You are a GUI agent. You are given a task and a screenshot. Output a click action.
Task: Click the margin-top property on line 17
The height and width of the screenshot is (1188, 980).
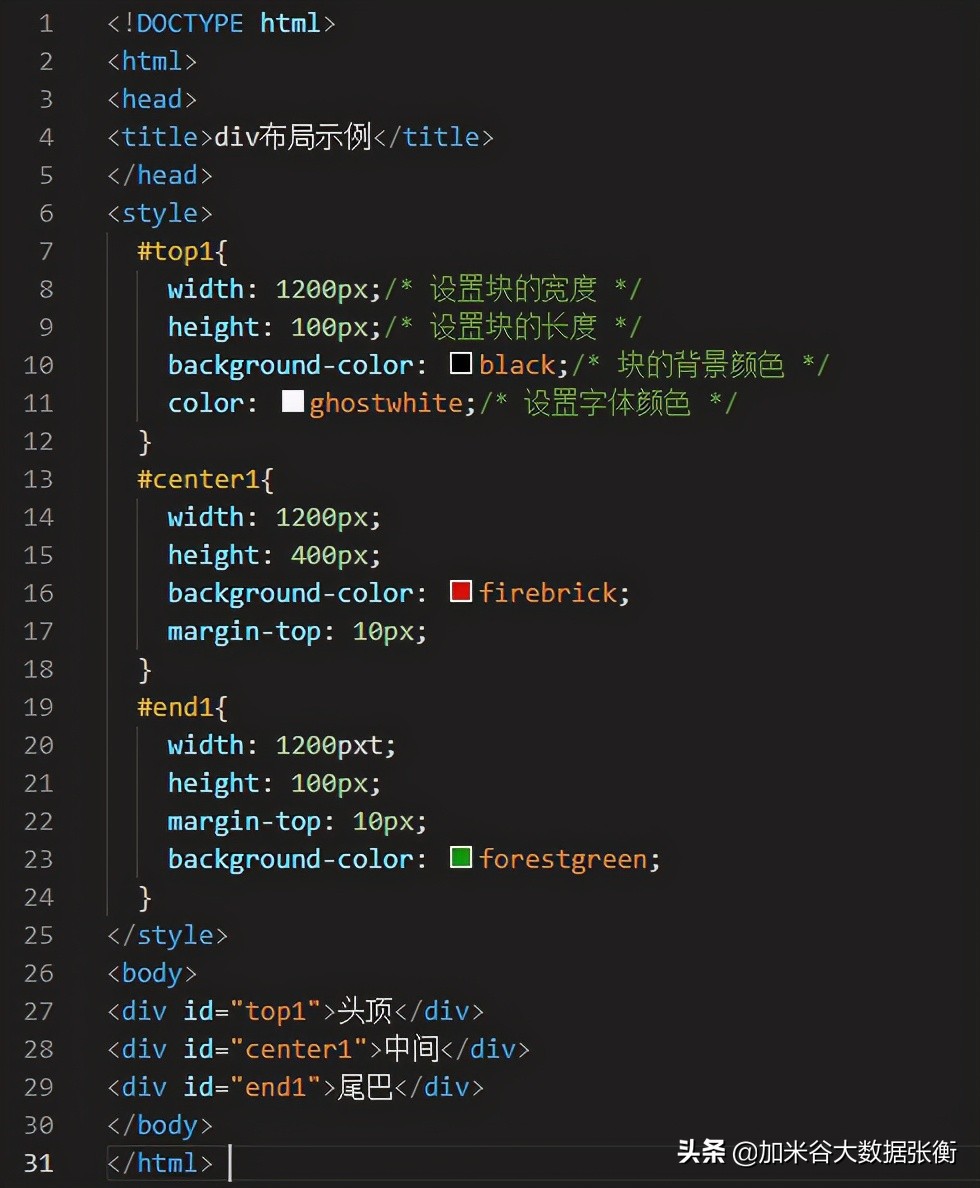[244, 632]
